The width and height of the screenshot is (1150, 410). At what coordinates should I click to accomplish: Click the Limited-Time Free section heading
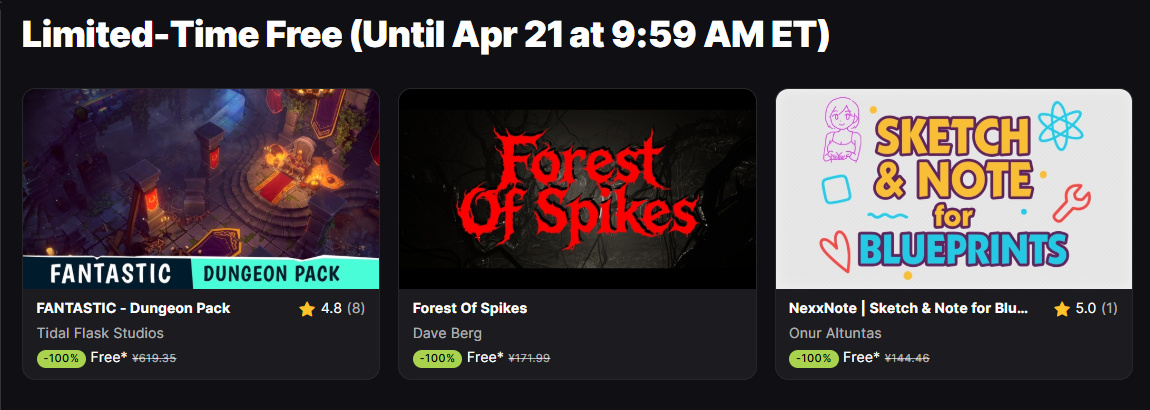click(425, 36)
